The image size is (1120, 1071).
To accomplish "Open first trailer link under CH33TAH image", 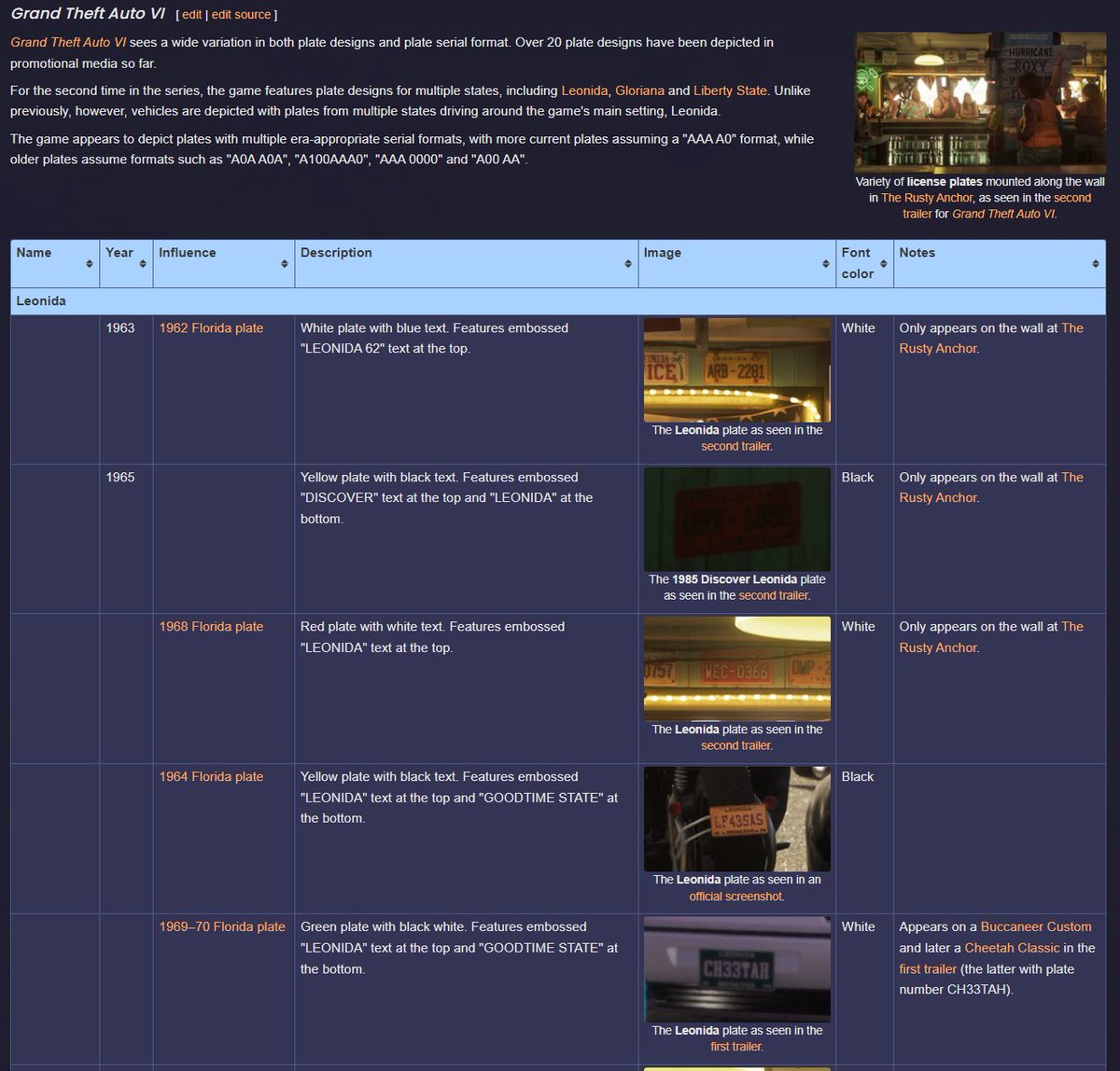I will 735,1046.
